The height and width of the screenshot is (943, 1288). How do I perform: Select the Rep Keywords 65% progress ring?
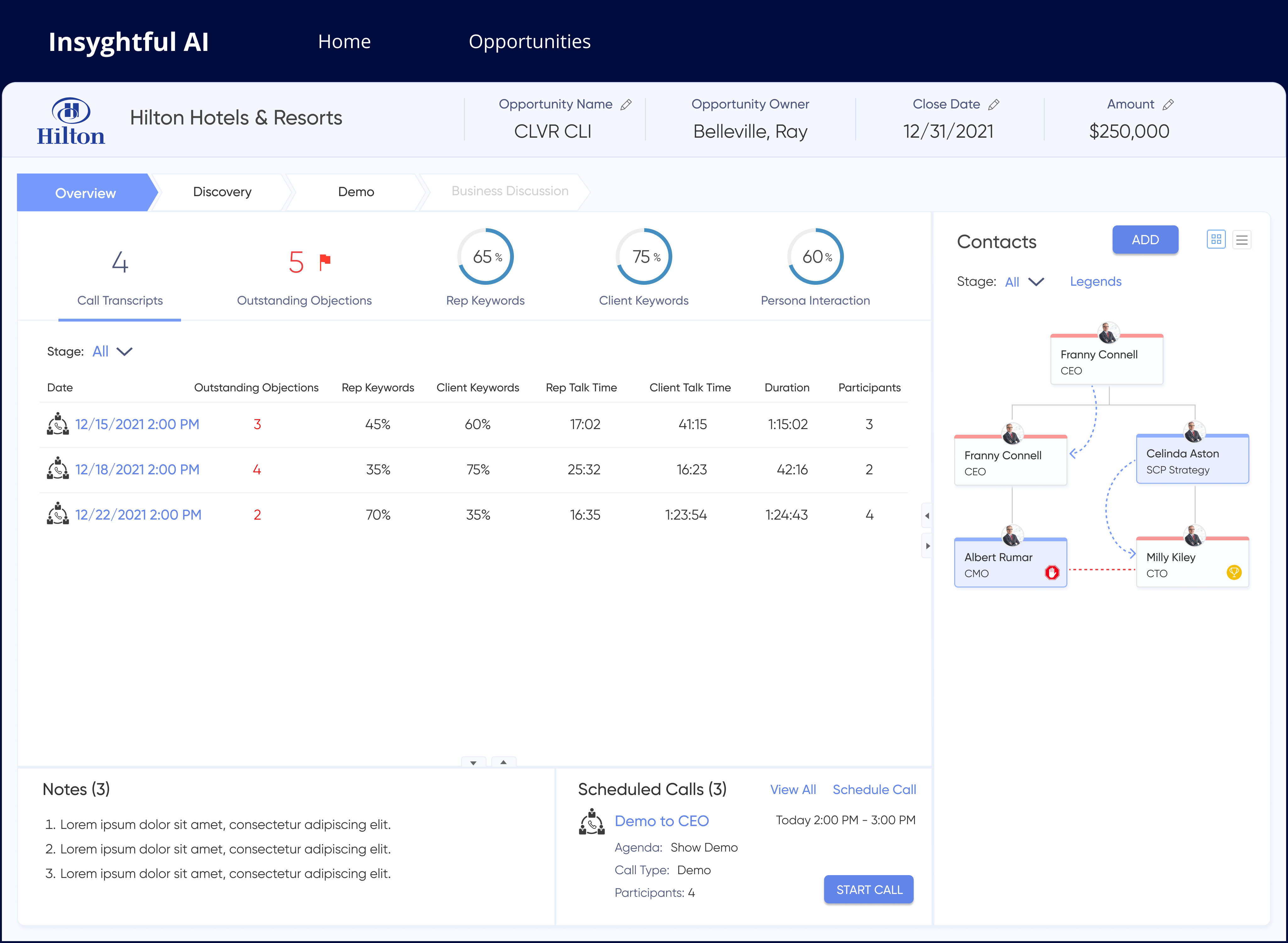pos(485,257)
